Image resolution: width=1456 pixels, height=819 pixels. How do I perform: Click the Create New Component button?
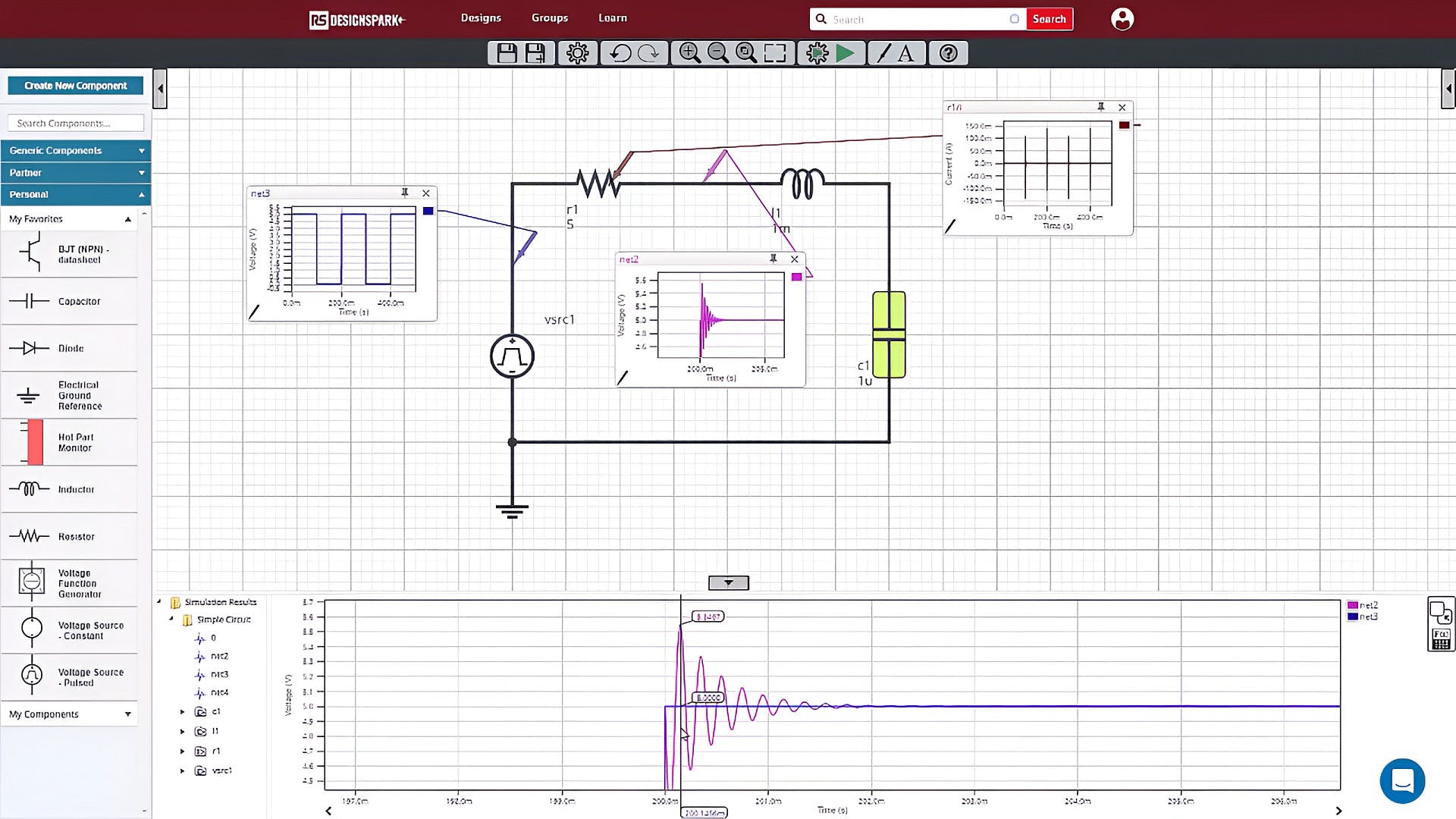tap(75, 86)
